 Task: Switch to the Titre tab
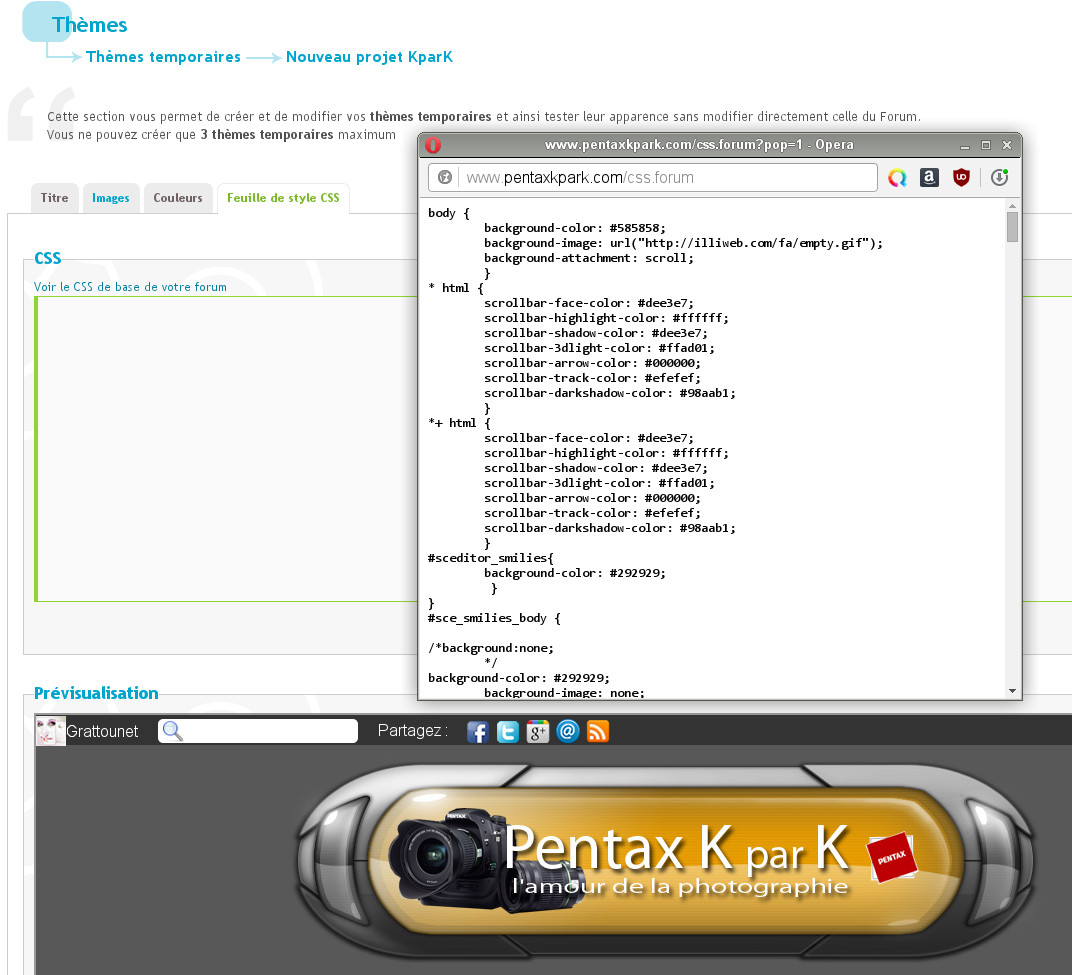(55, 198)
